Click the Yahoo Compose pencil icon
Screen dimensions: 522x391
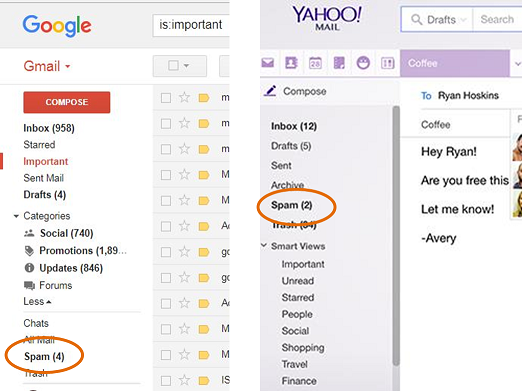[270, 91]
